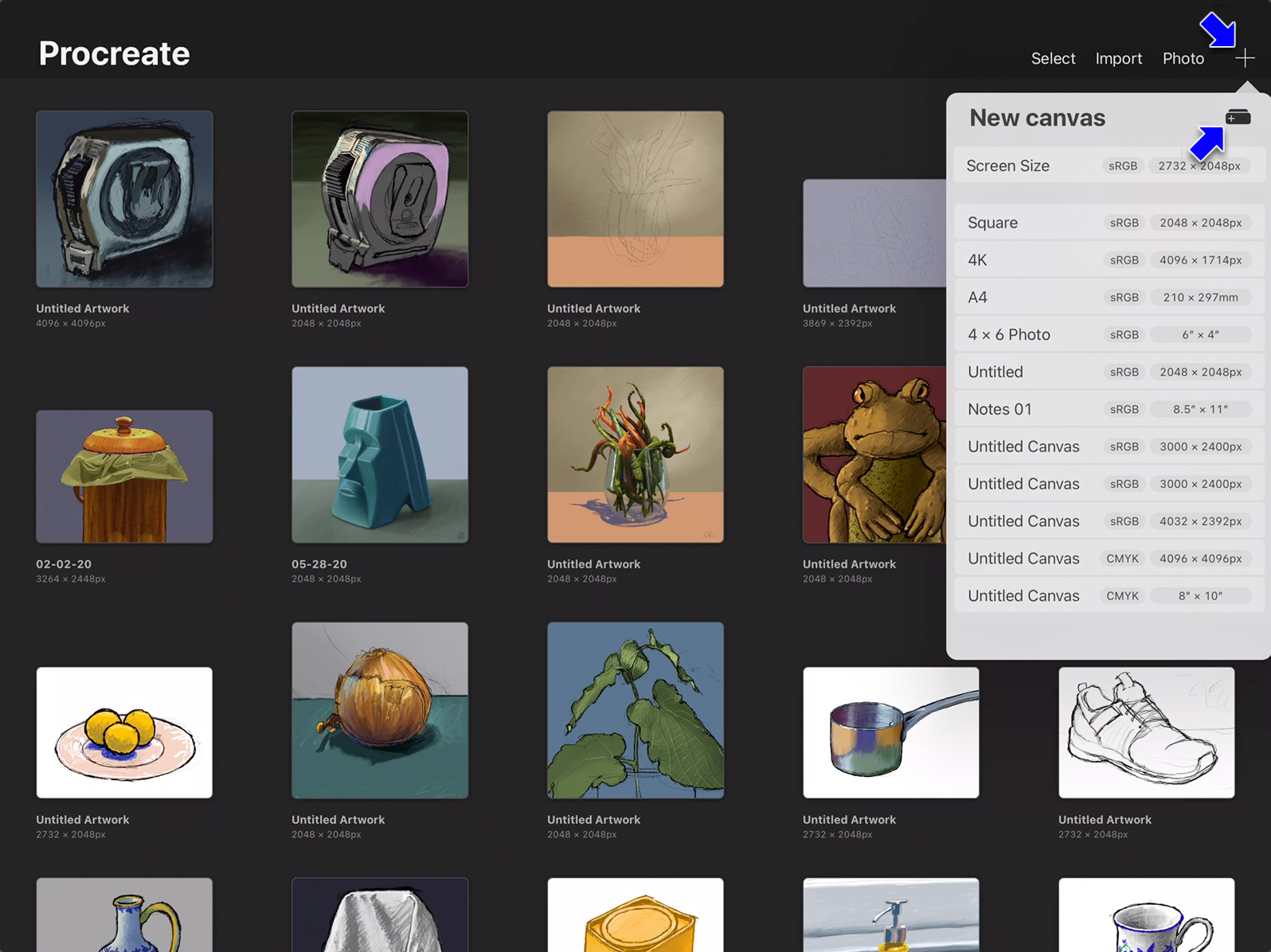Open the blue tape measure artwork
The width and height of the screenshot is (1271, 952).
click(x=124, y=199)
